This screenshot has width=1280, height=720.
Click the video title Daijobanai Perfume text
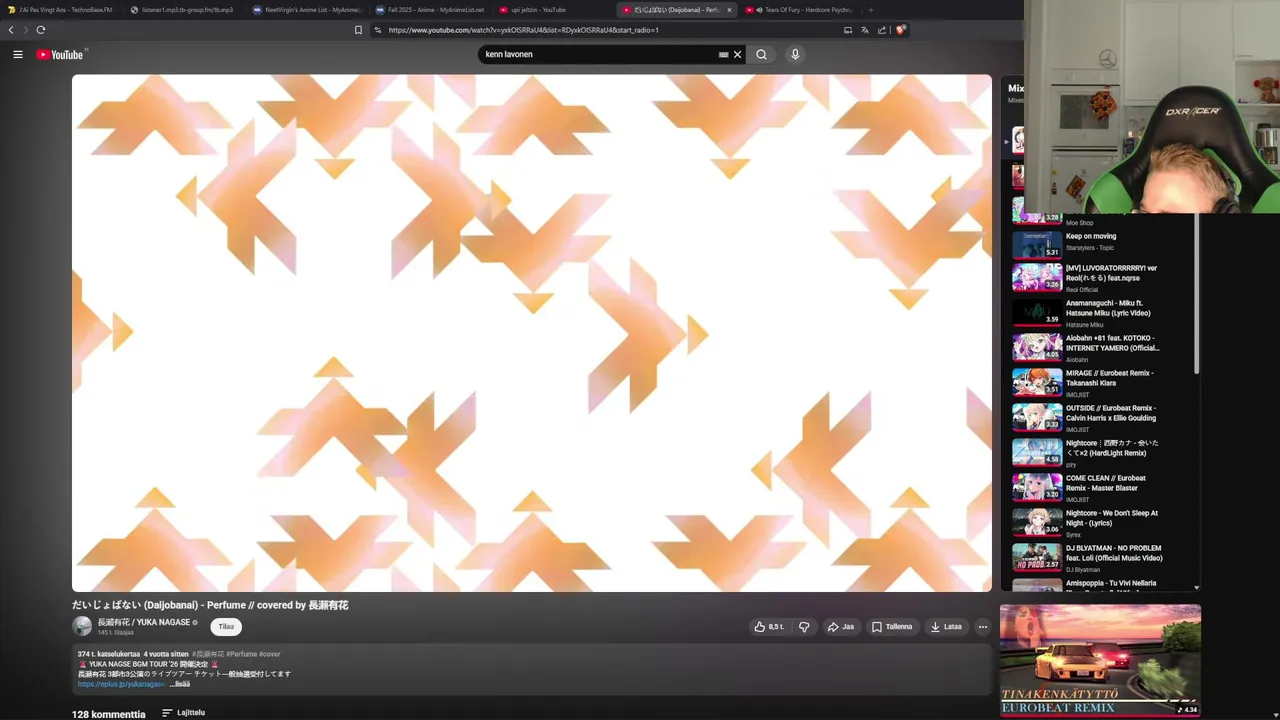(x=210, y=605)
